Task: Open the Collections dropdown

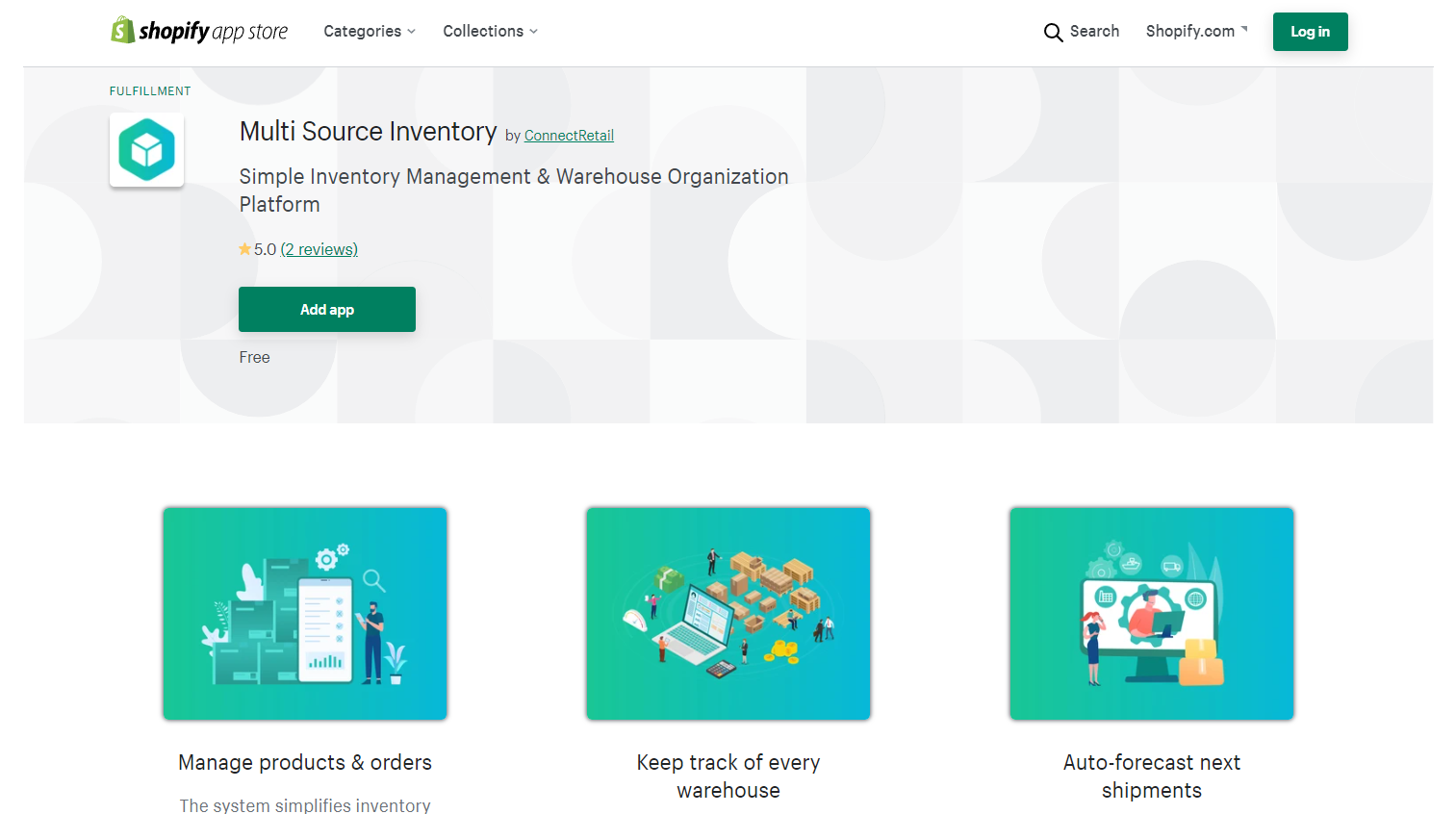Action: tap(490, 31)
